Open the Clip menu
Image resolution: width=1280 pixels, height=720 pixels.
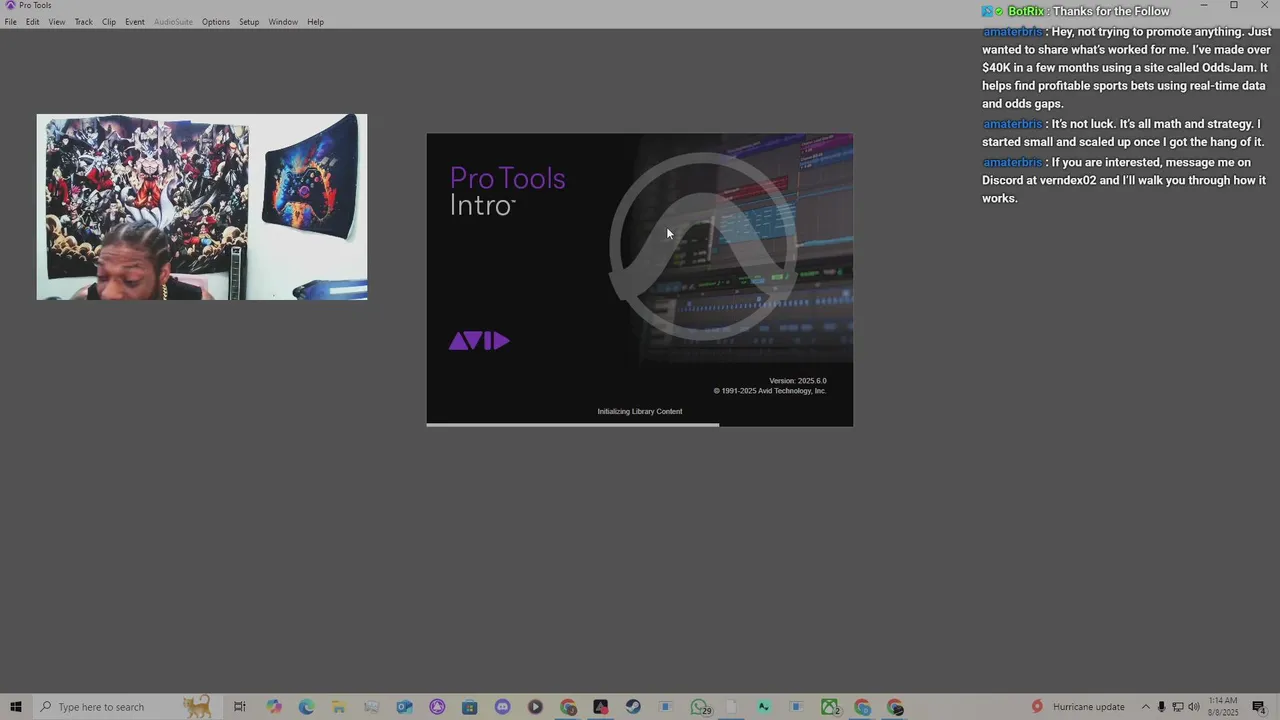coord(109,22)
